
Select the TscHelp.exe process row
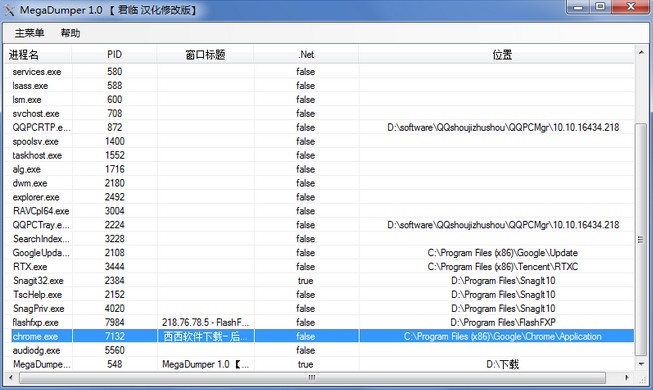click(319, 295)
